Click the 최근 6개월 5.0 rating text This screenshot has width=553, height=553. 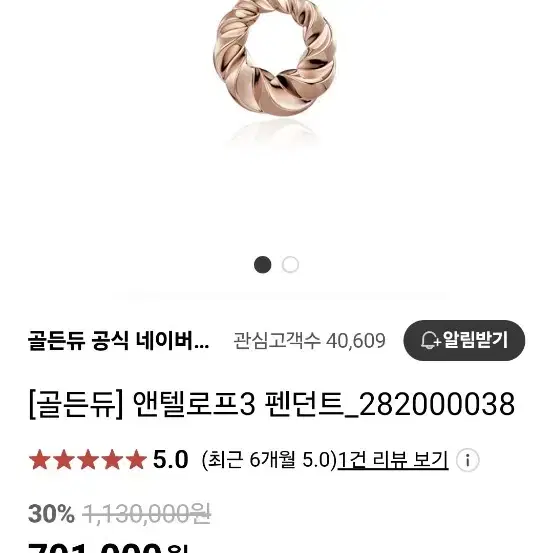click(270, 460)
